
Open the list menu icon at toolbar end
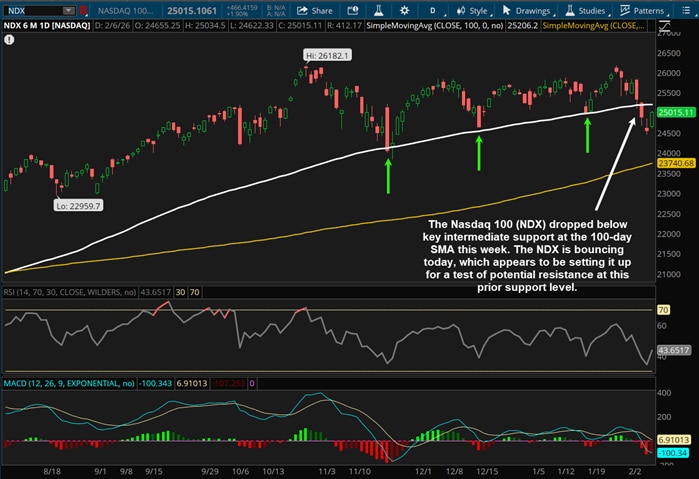(x=686, y=11)
